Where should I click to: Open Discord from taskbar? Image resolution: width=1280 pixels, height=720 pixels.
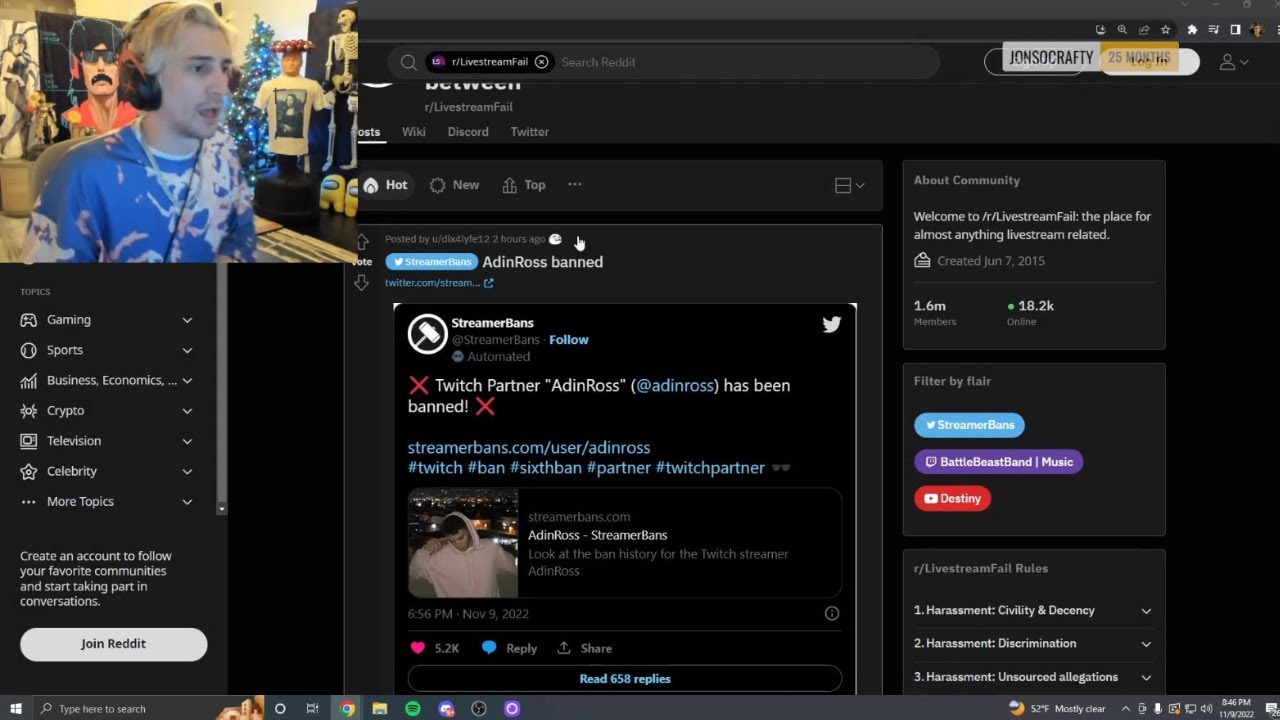(446, 709)
